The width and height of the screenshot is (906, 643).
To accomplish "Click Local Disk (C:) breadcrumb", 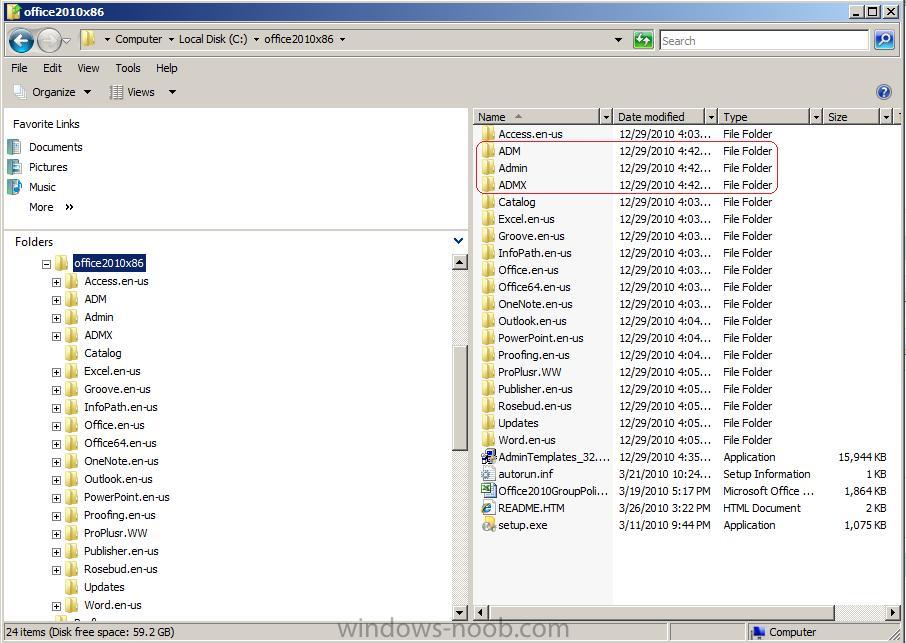I will pos(213,39).
